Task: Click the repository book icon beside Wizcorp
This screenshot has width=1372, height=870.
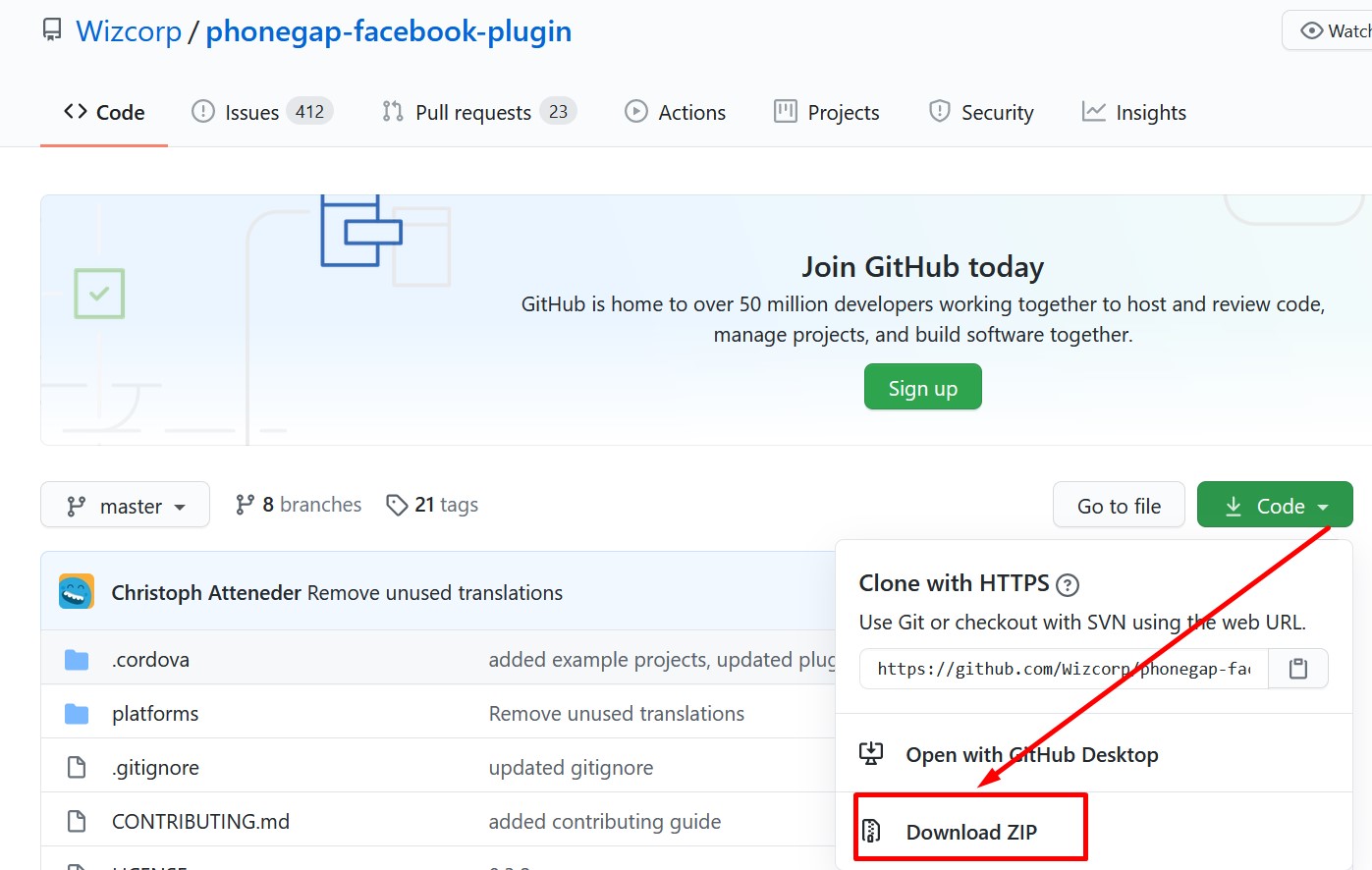Action: (52, 30)
